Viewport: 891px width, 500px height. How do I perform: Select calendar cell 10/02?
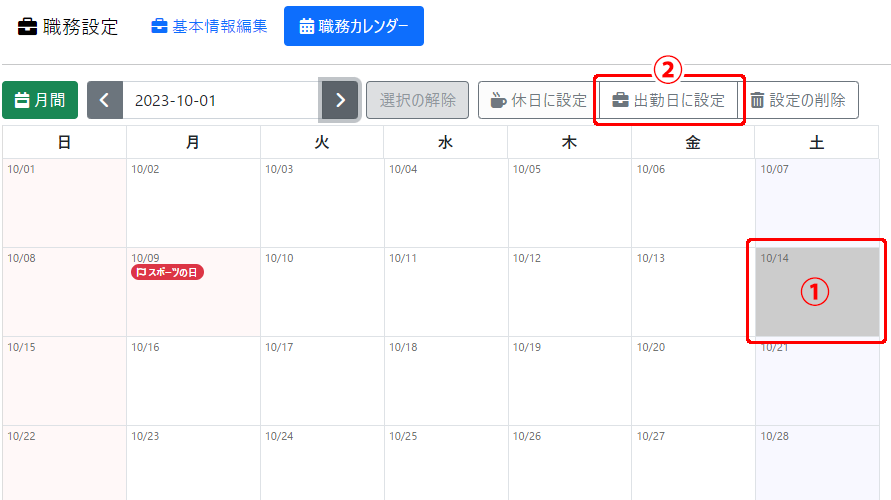[193, 203]
